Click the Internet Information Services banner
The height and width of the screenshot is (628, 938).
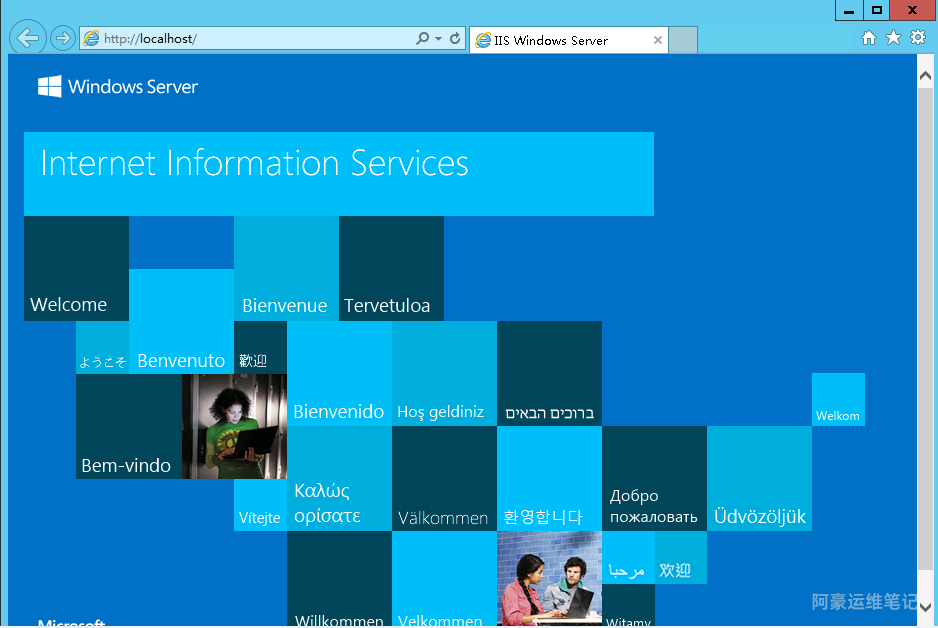tap(338, 173)
